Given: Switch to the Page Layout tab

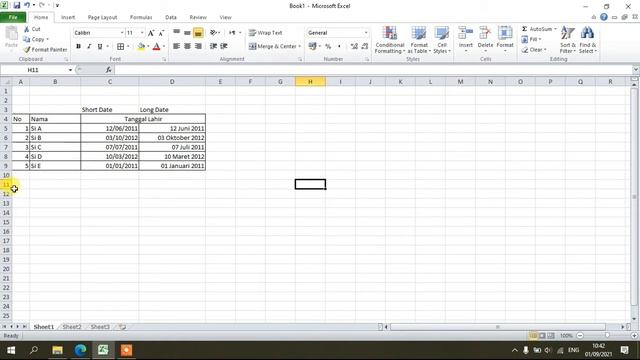Looking at the screenshot, I should click(102, 17).
